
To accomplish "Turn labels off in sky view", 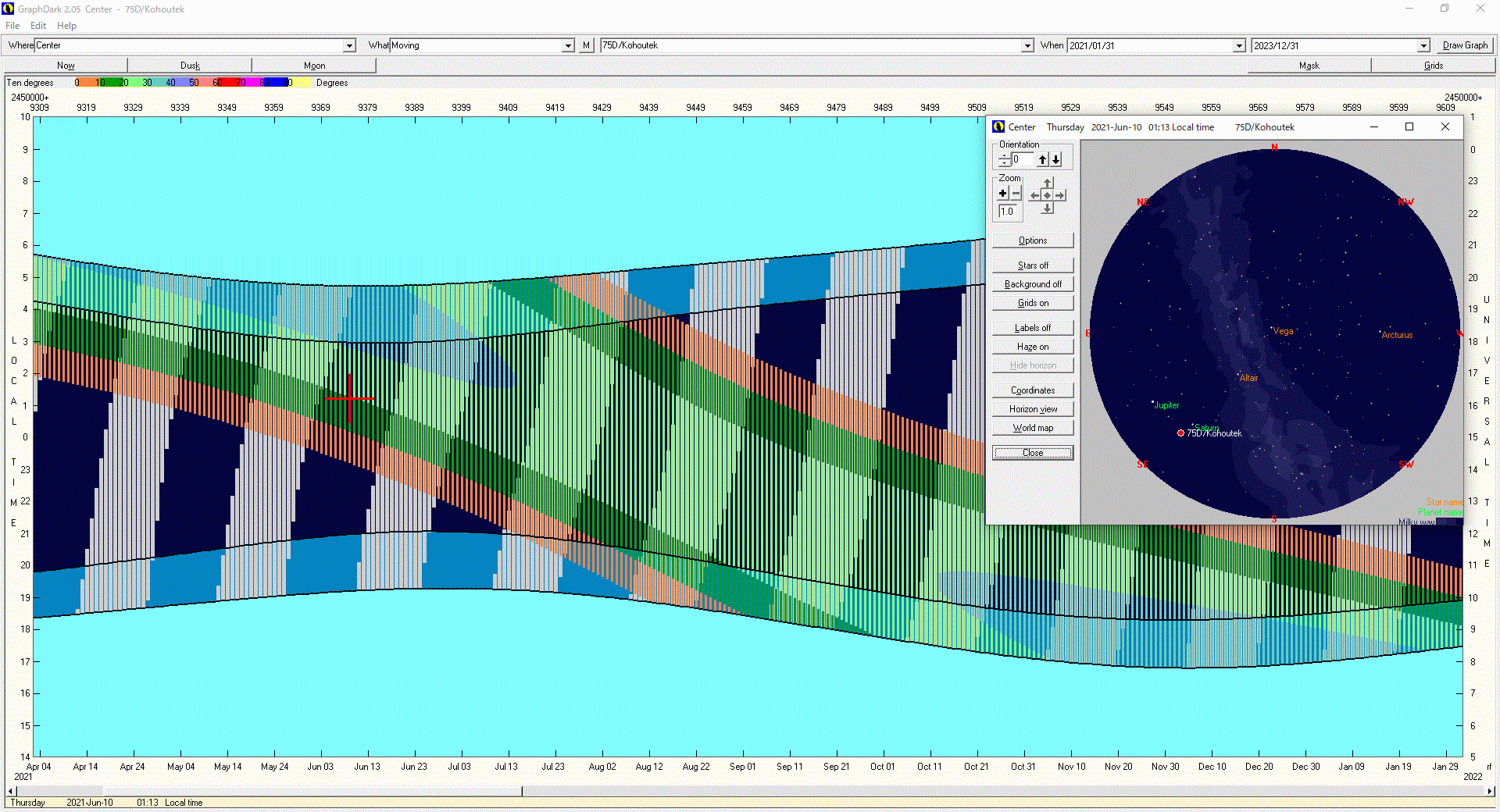I will [x=1033, y=328].
